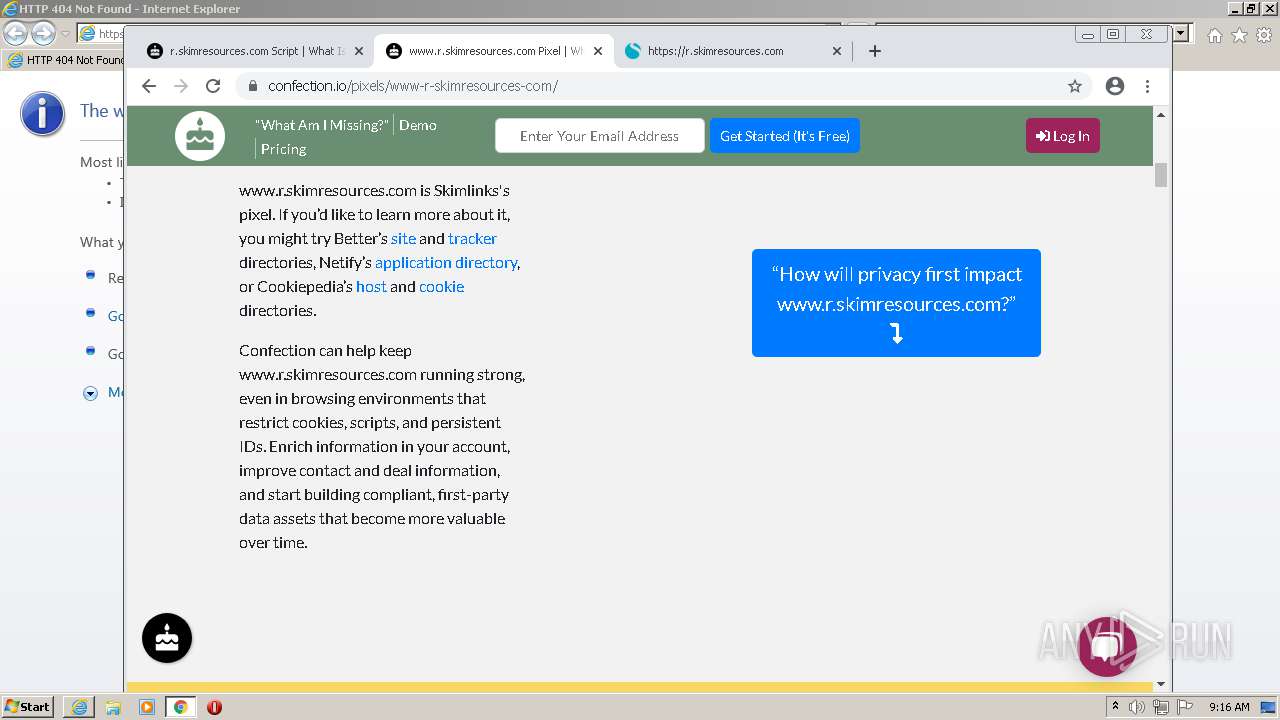
Task: Show hidden system tray icons arrow
Action: [1115, 707]
